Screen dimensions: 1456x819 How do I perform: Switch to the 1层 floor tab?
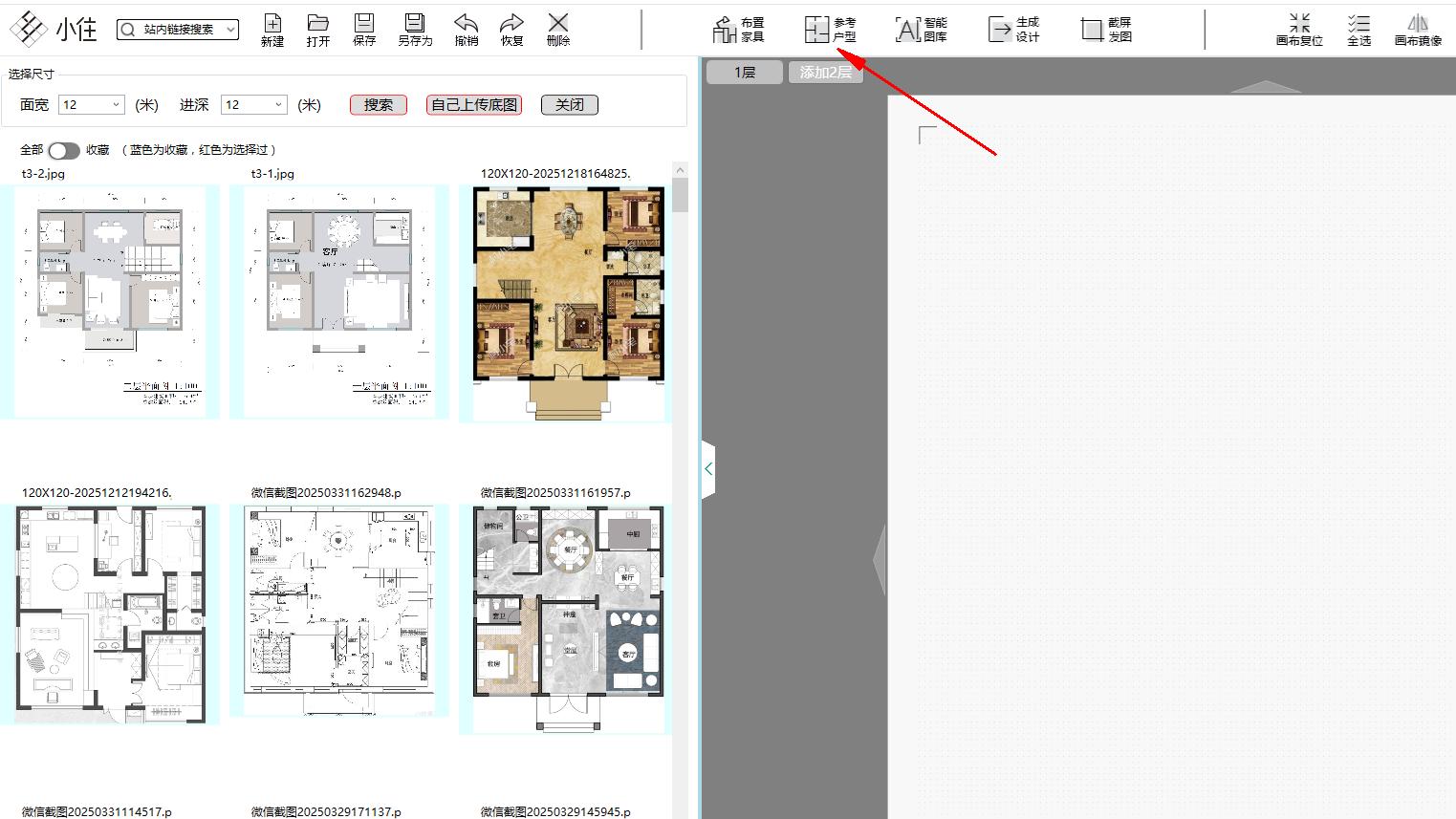743,71
